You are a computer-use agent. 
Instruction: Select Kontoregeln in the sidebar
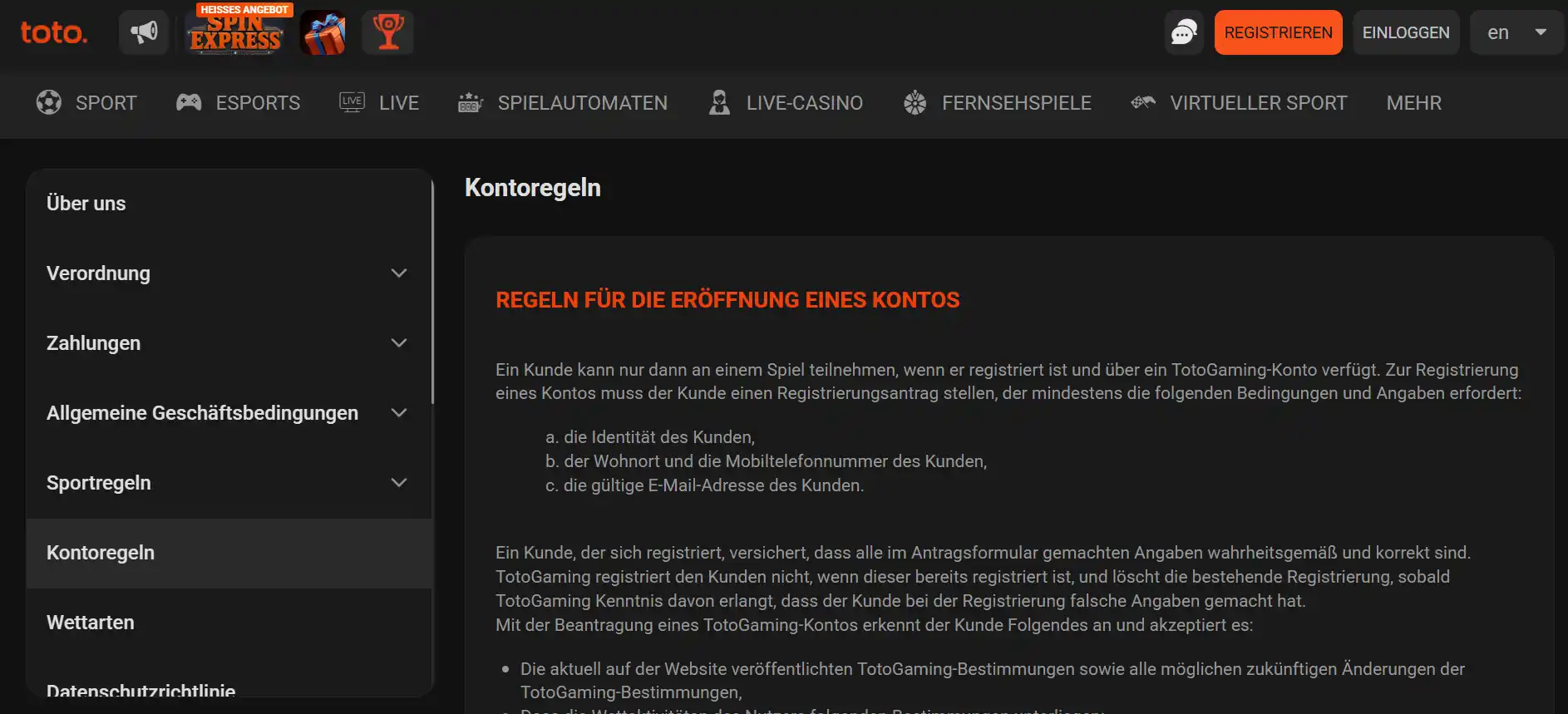coord(229,554)
